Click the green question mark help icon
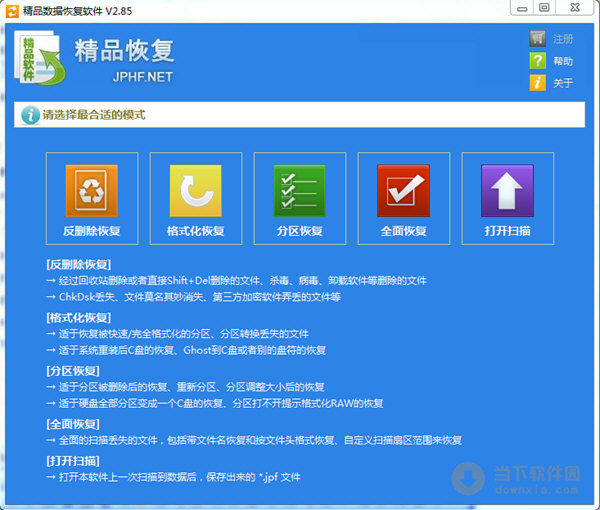 (538, 60)
